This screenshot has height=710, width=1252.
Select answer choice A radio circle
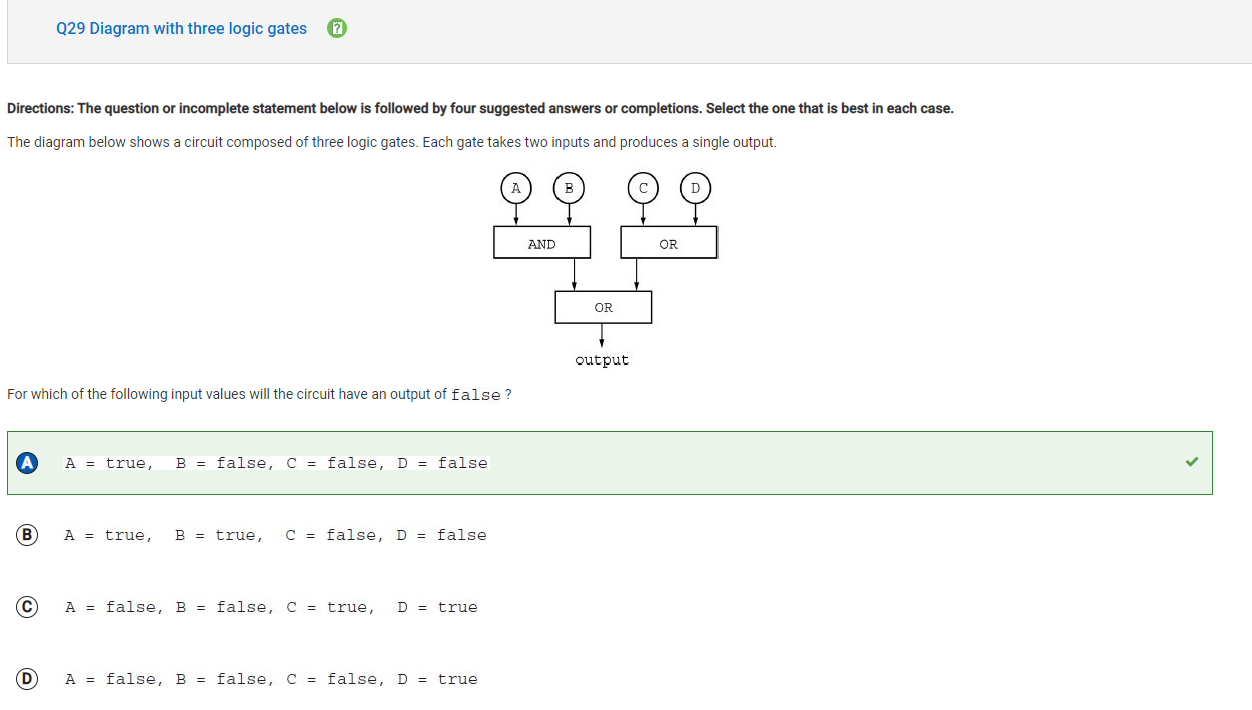(27, 462)
